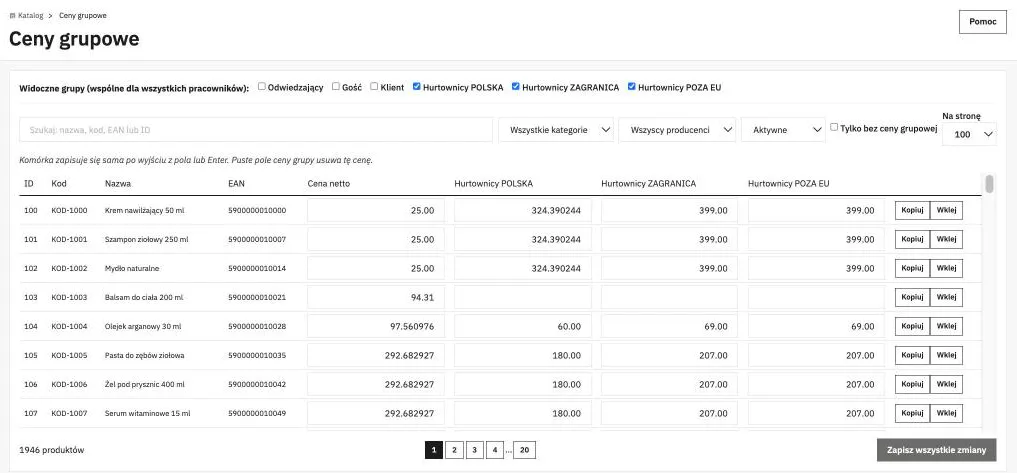The width and height of the screenshot is (1017, 473).
Task: Go to page 4
Action: (x=495, y=450)
